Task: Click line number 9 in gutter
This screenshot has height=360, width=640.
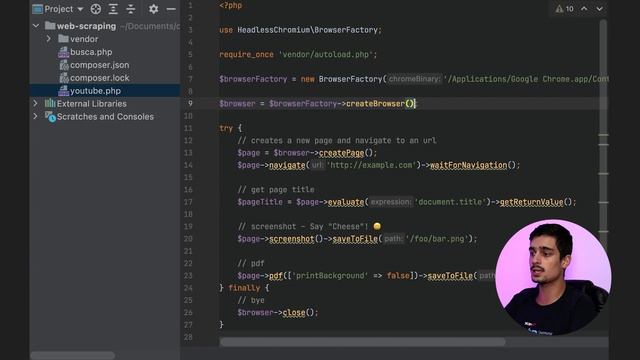Action: click(190, 104)
